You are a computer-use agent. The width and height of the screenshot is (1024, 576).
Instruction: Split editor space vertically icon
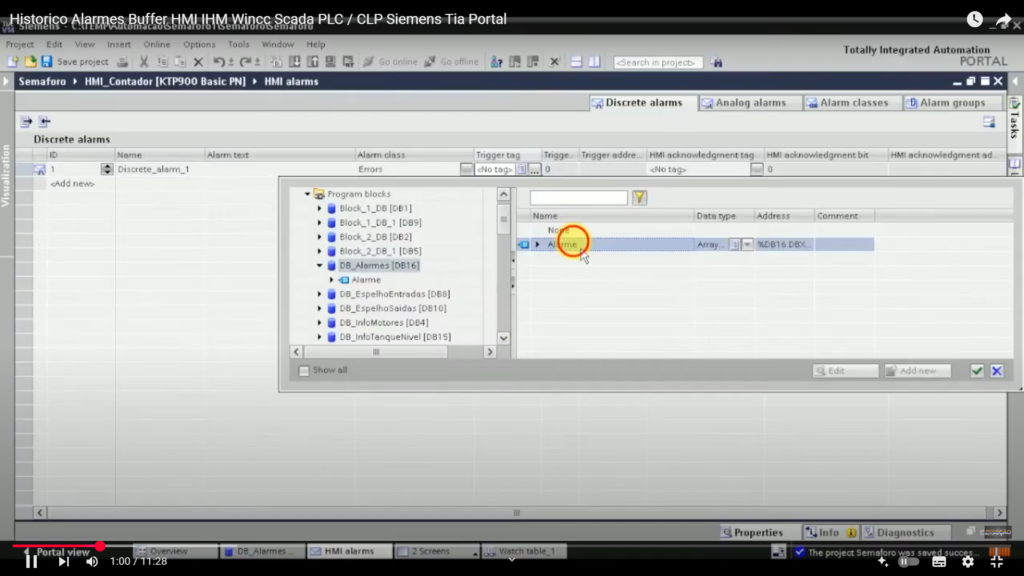point(594,61)
